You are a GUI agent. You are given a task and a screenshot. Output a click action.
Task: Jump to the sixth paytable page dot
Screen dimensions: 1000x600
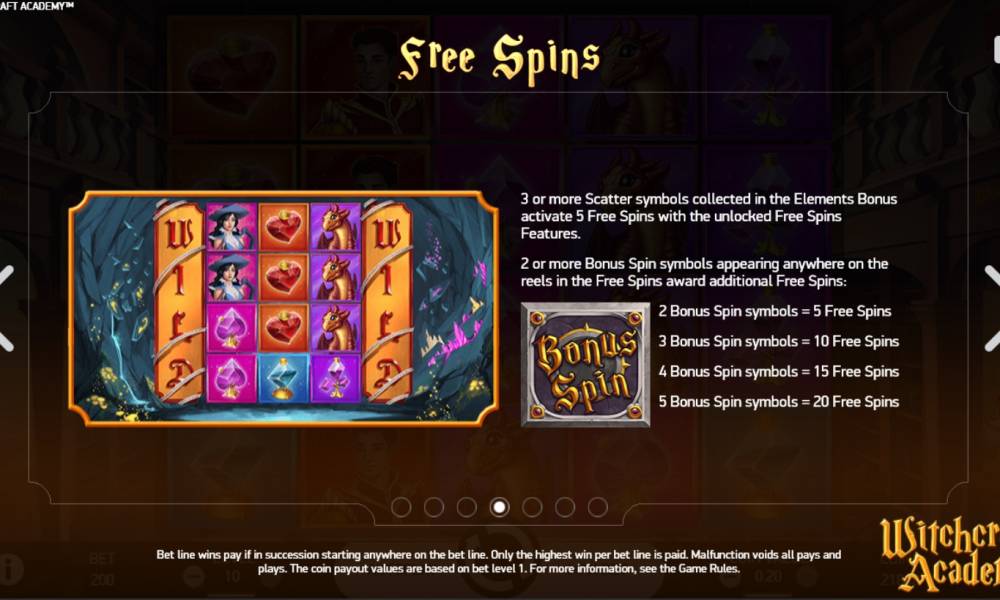tap(565, 507)
